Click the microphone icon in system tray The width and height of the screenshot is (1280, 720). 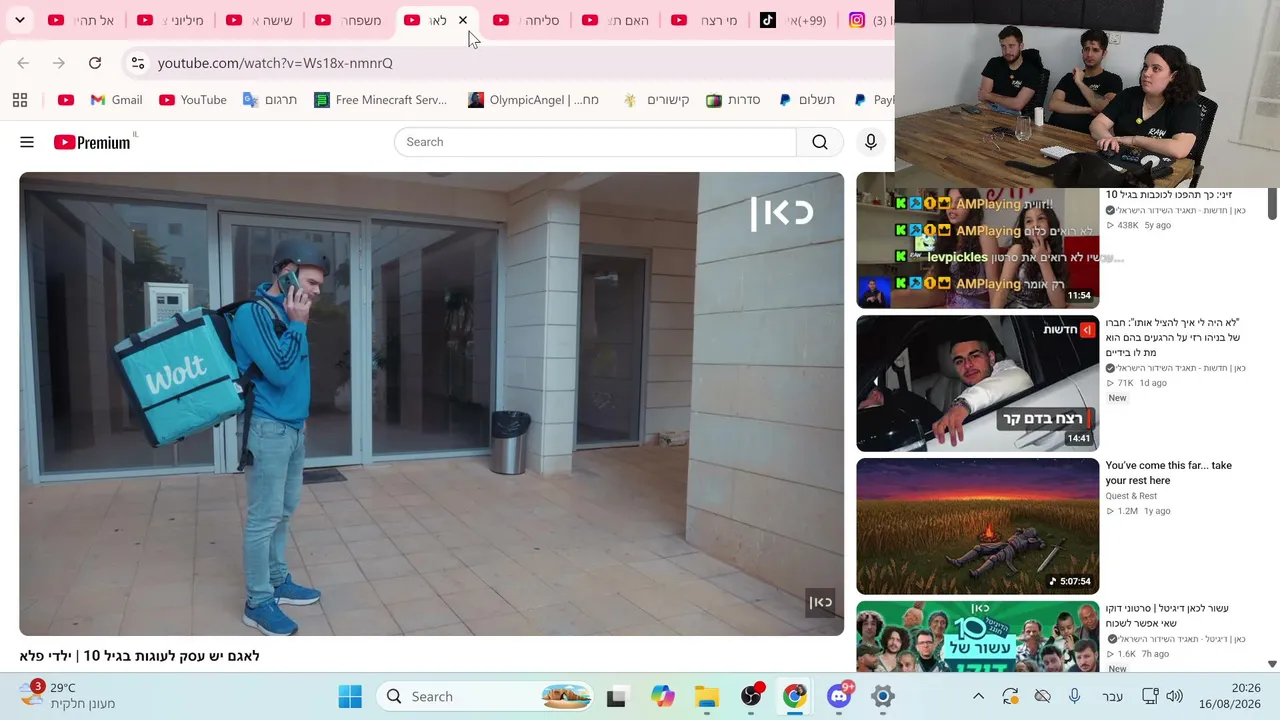coord(1074,697)
